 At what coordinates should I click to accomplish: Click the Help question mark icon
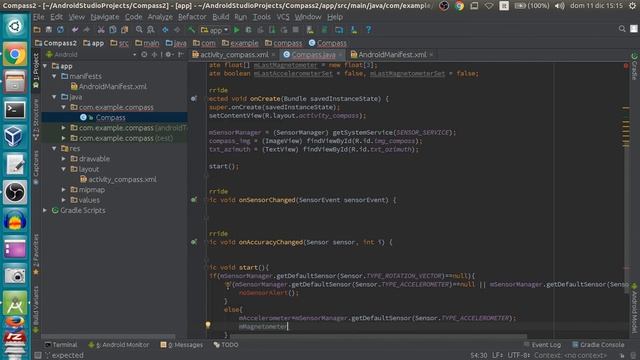(369, 30)
